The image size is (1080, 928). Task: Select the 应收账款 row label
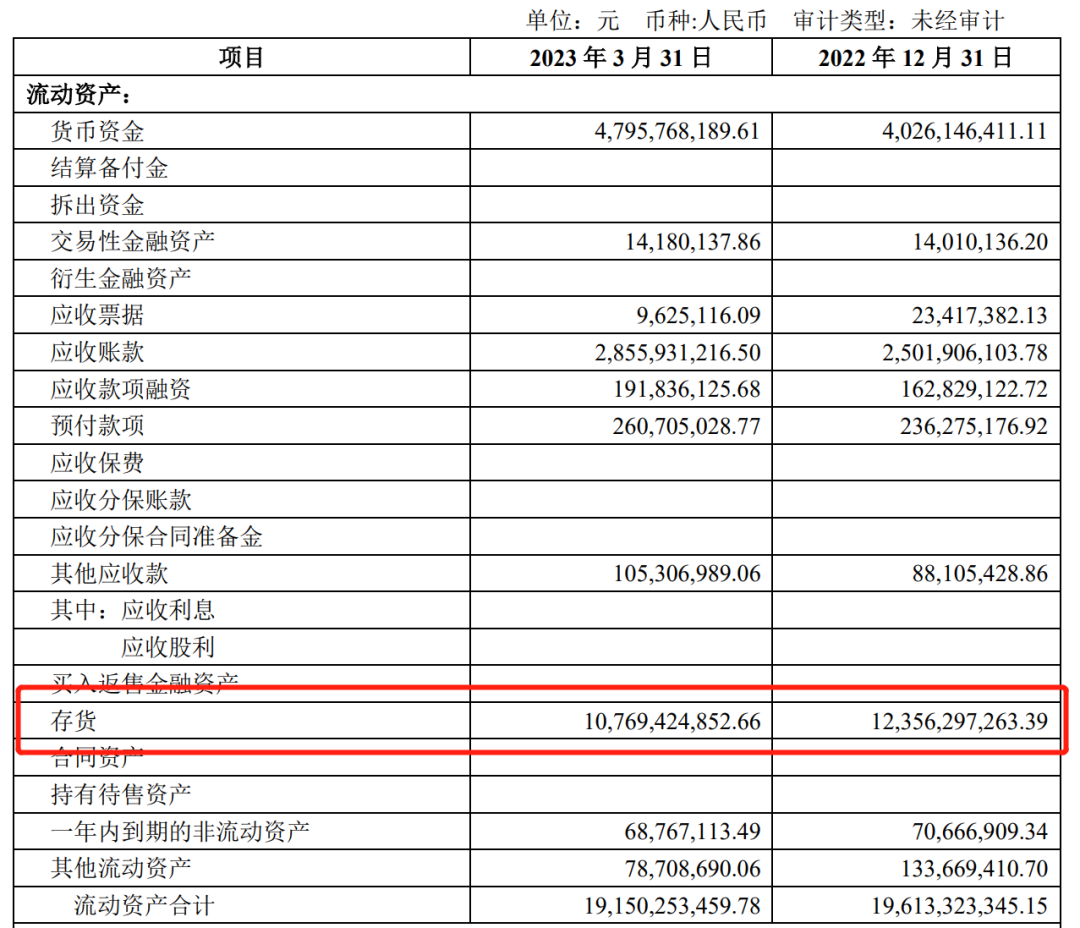[x=97, y=352]
